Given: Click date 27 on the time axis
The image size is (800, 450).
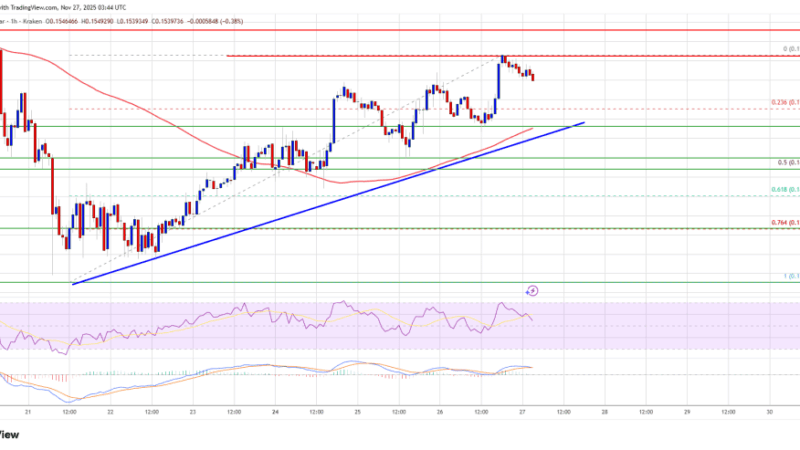Looking at the screenshot, I should coord(522,412).
